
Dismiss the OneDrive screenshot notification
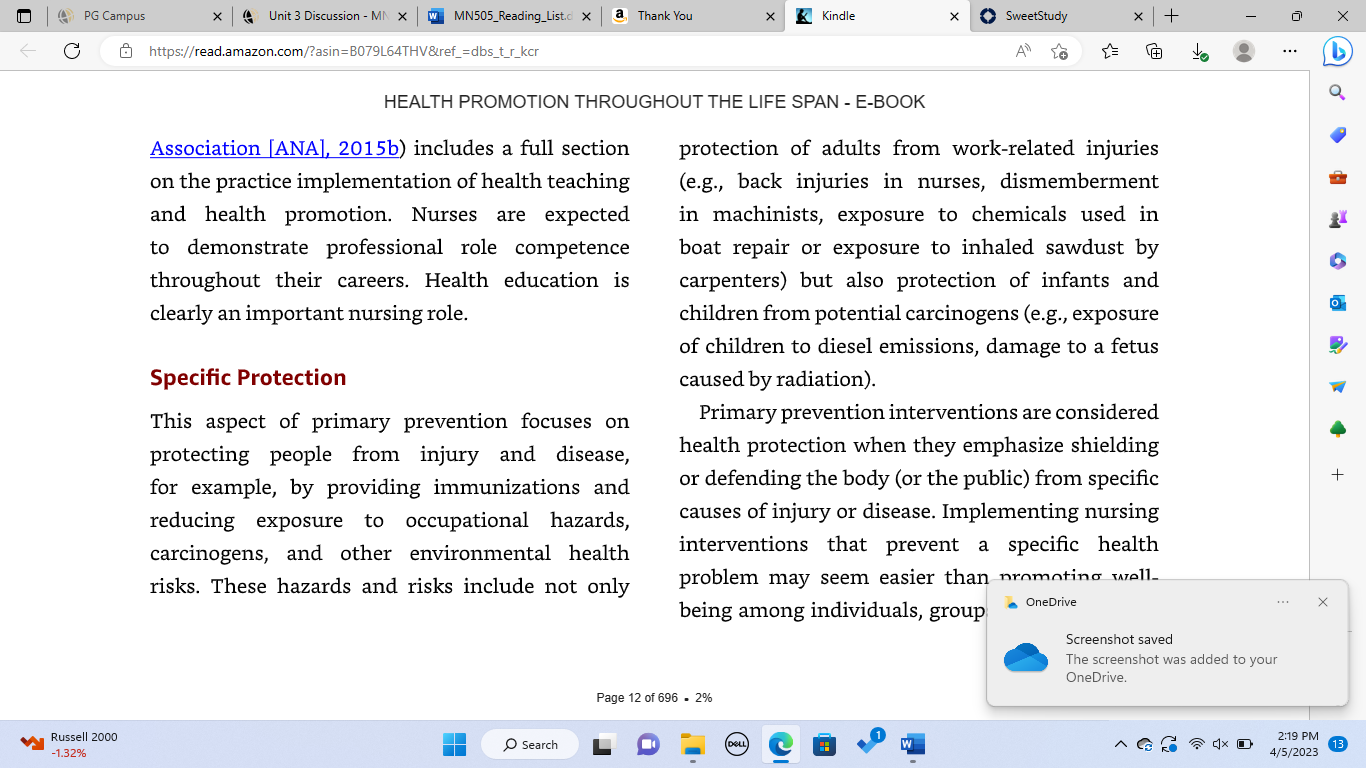pos(1323,602)
